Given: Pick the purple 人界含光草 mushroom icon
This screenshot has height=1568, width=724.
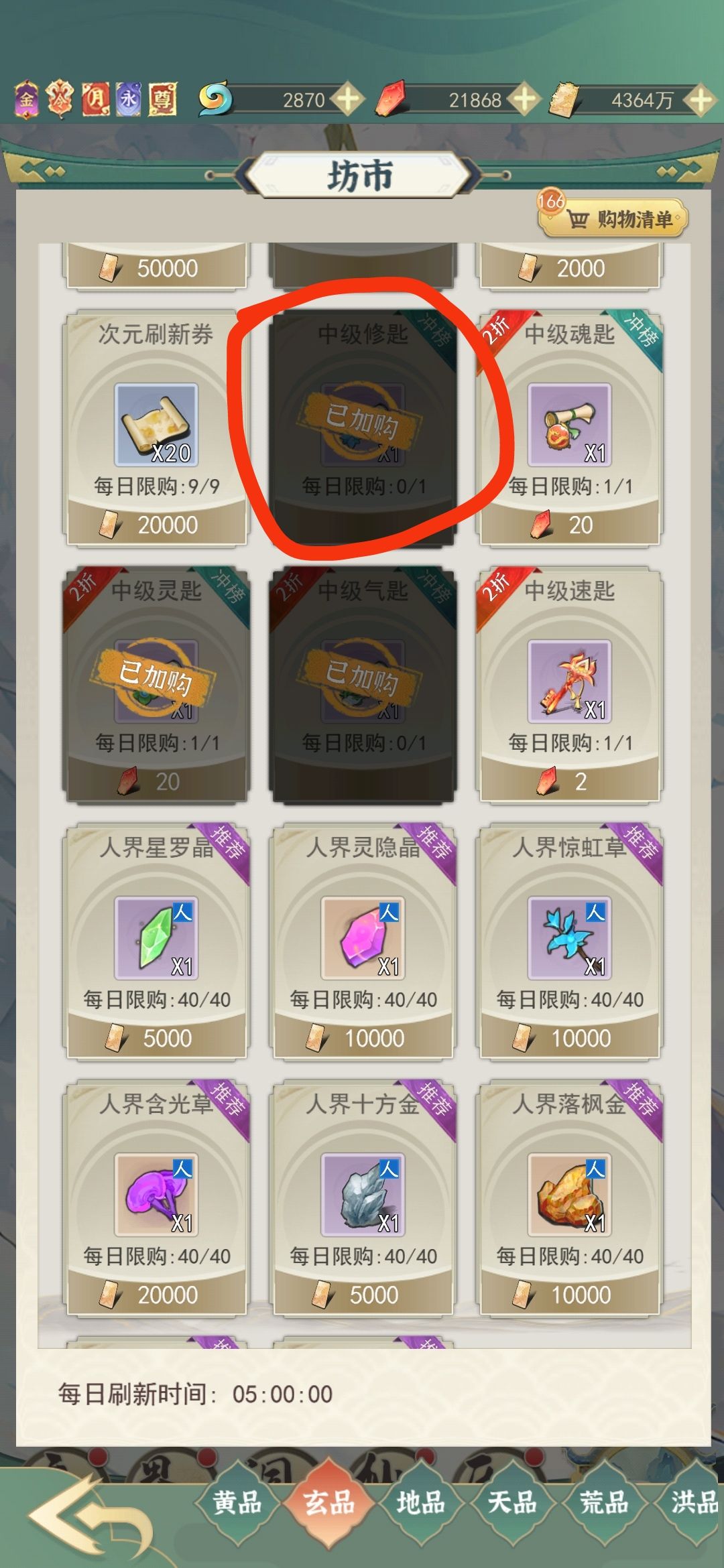Looking at the screenshot, I should [156, 1195].
